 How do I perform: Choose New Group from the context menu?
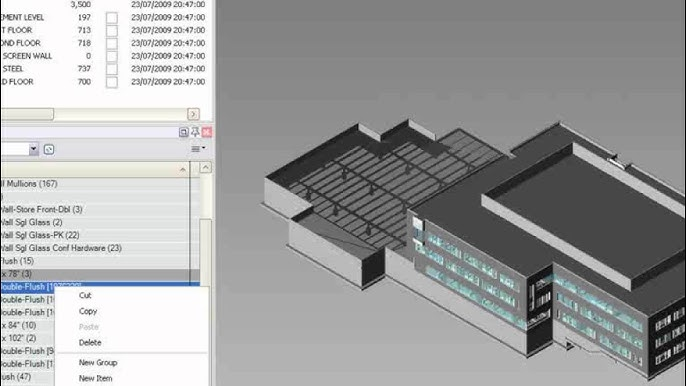coord(98,363)
